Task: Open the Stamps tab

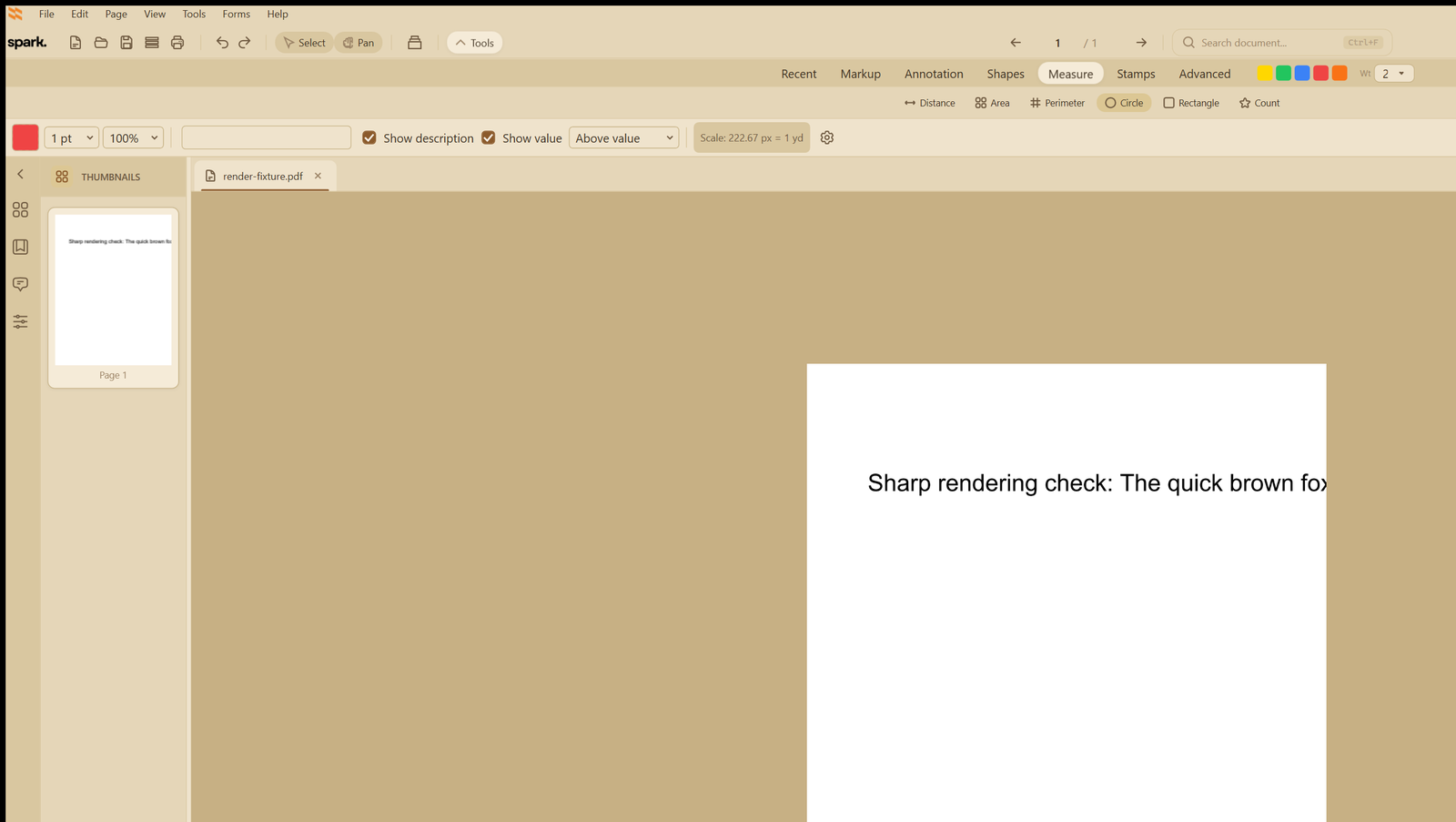Action: point(1136,74)
